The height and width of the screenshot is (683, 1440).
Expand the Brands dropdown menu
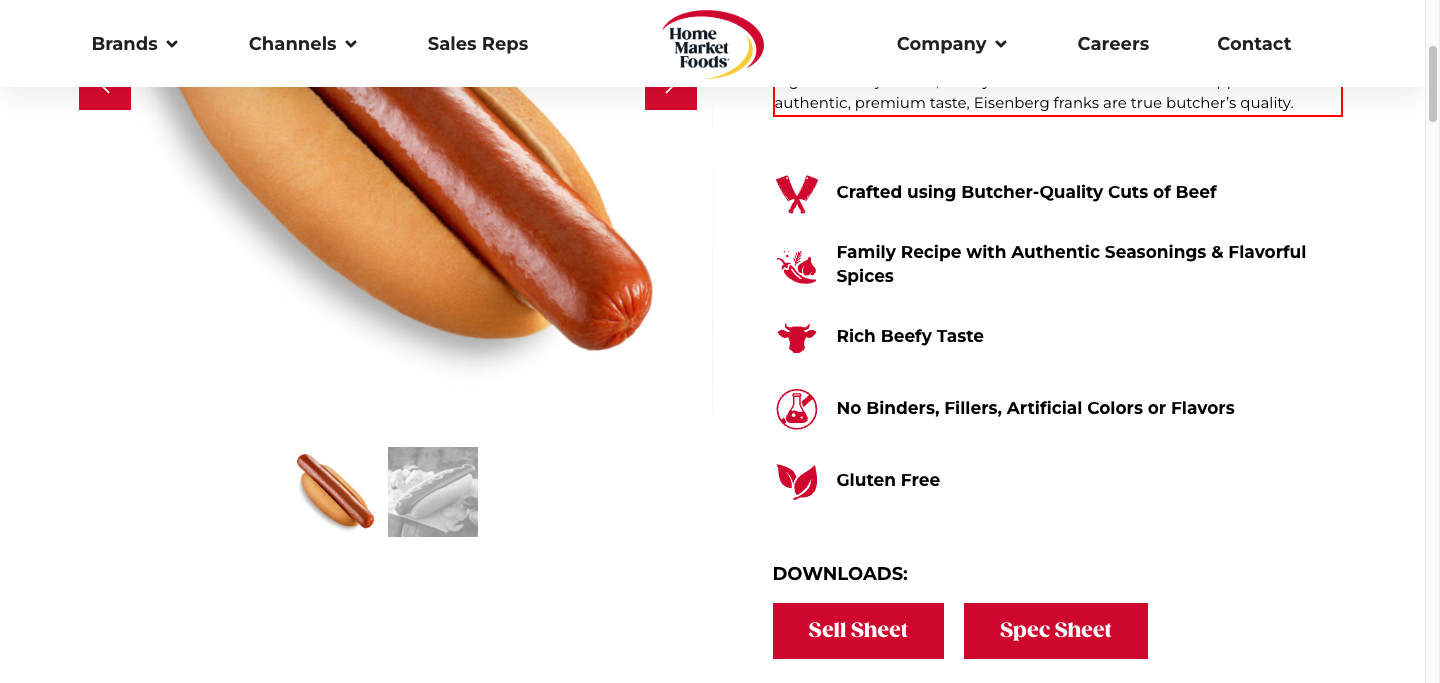(135, 44)
